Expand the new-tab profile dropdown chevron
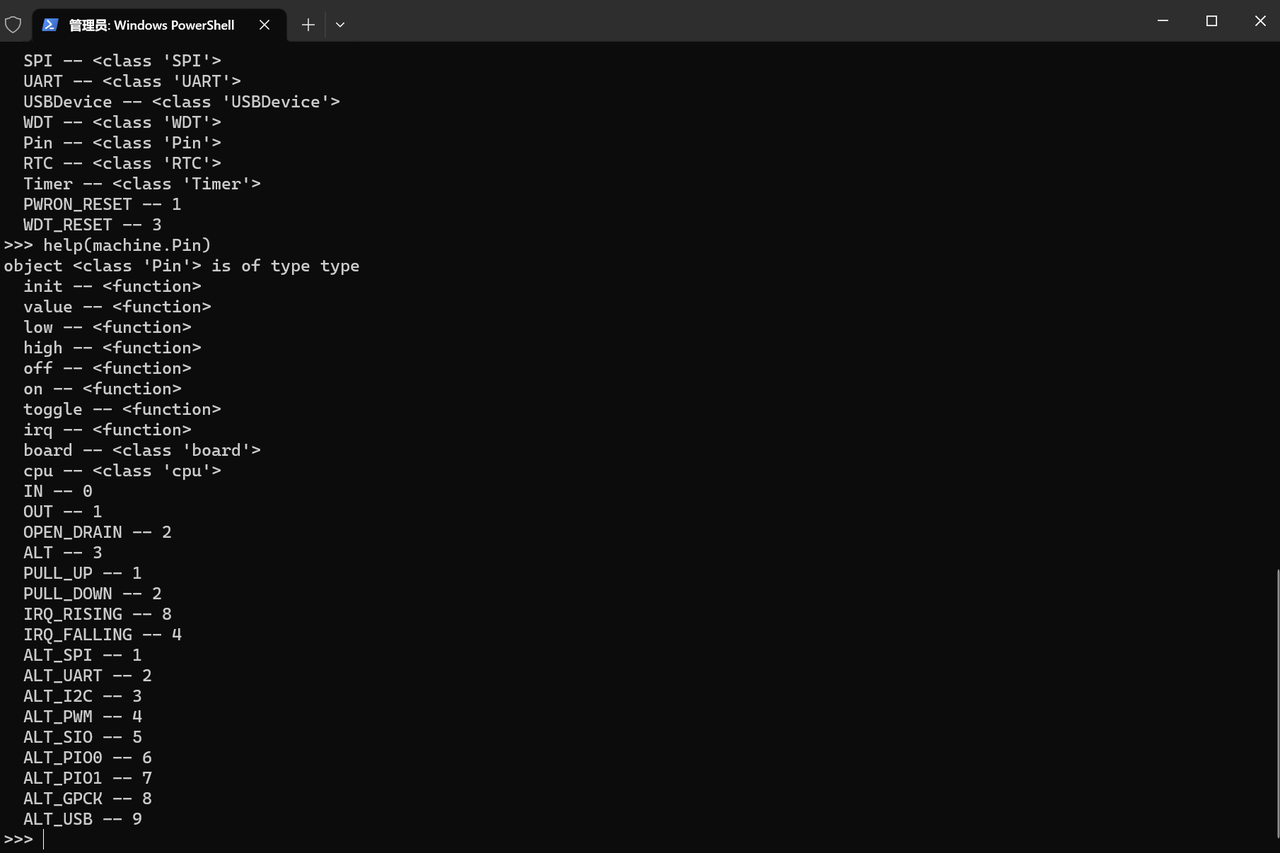Screen dimensions: 1280x853 click(x=340, y=24)
